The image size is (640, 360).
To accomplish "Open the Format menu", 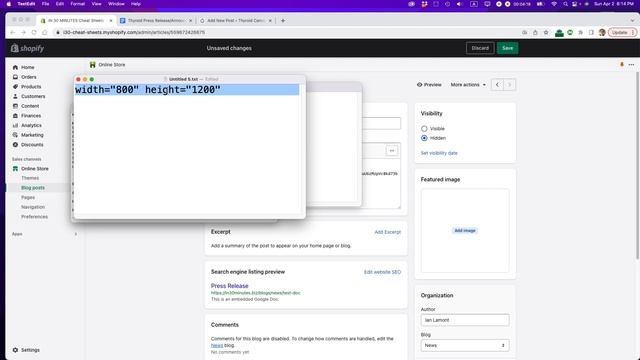I will click(x=78, y=4).
